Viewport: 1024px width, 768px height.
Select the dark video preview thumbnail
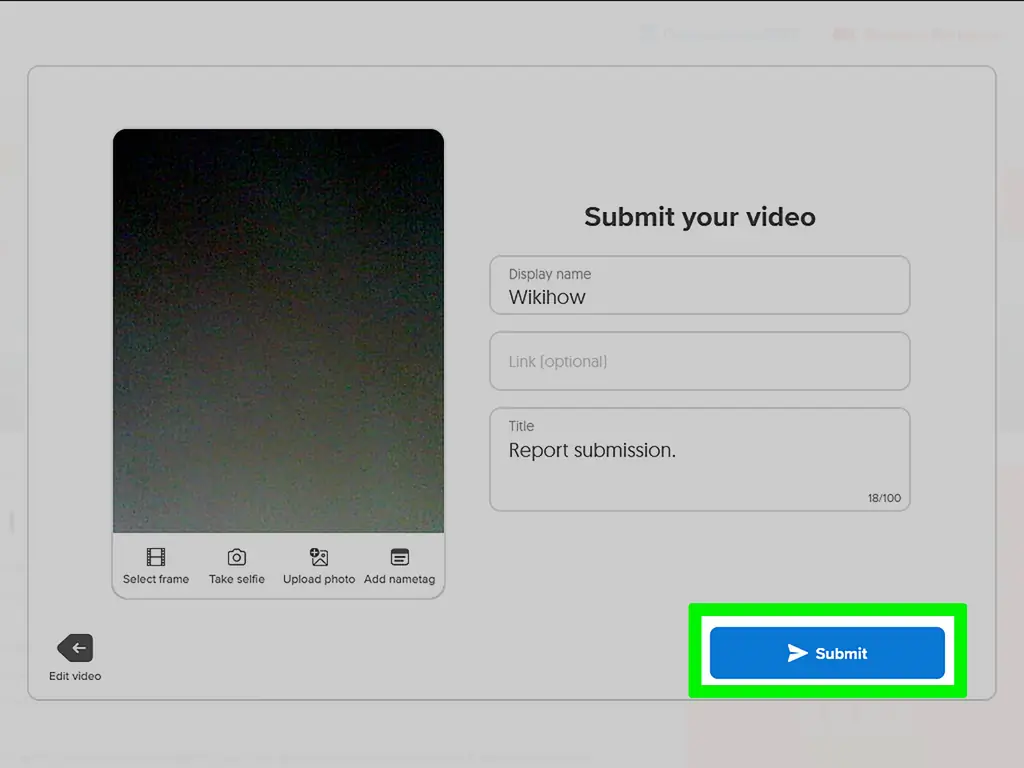pos(278,330)
